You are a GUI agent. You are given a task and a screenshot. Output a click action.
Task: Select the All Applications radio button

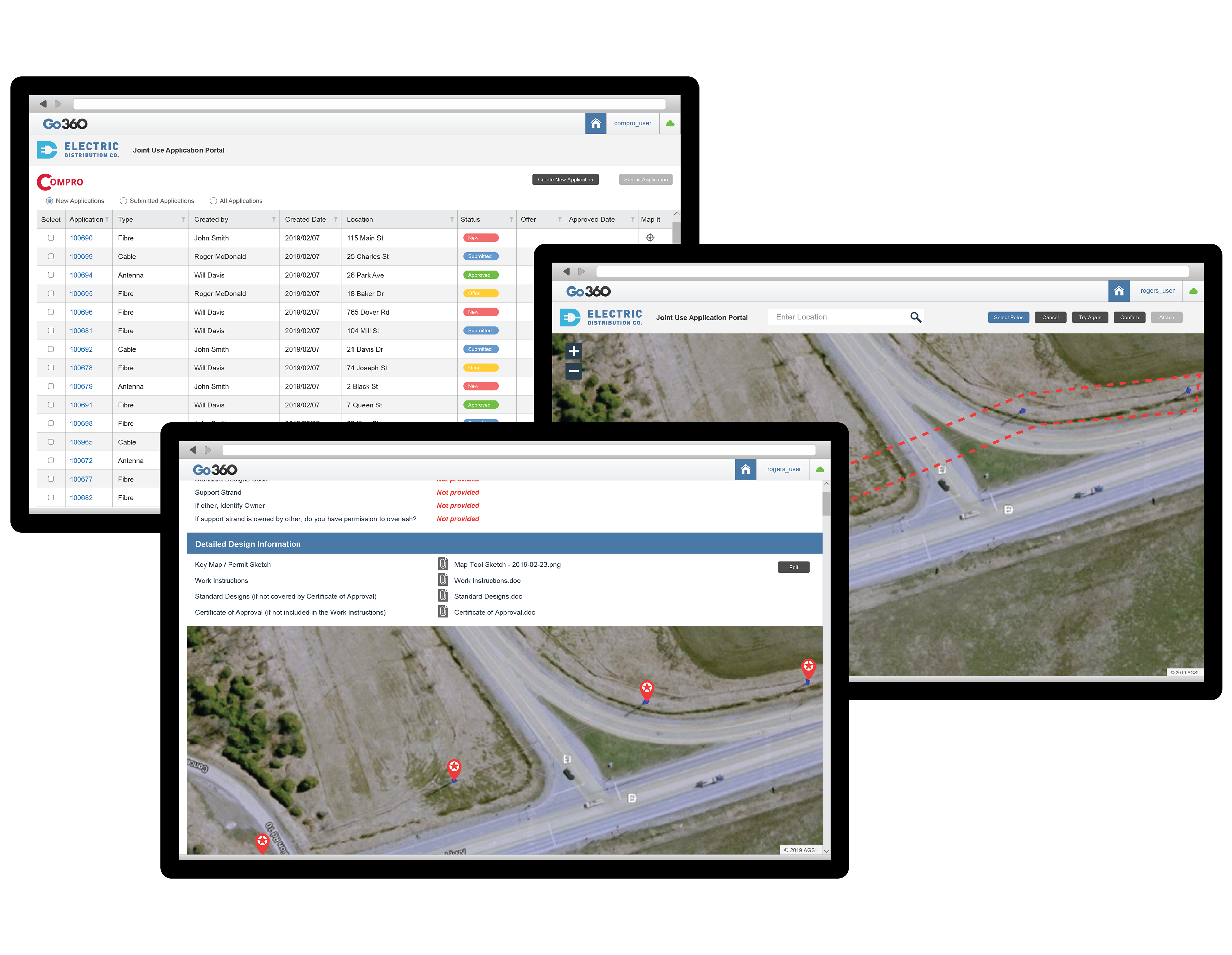pos(213,201)
